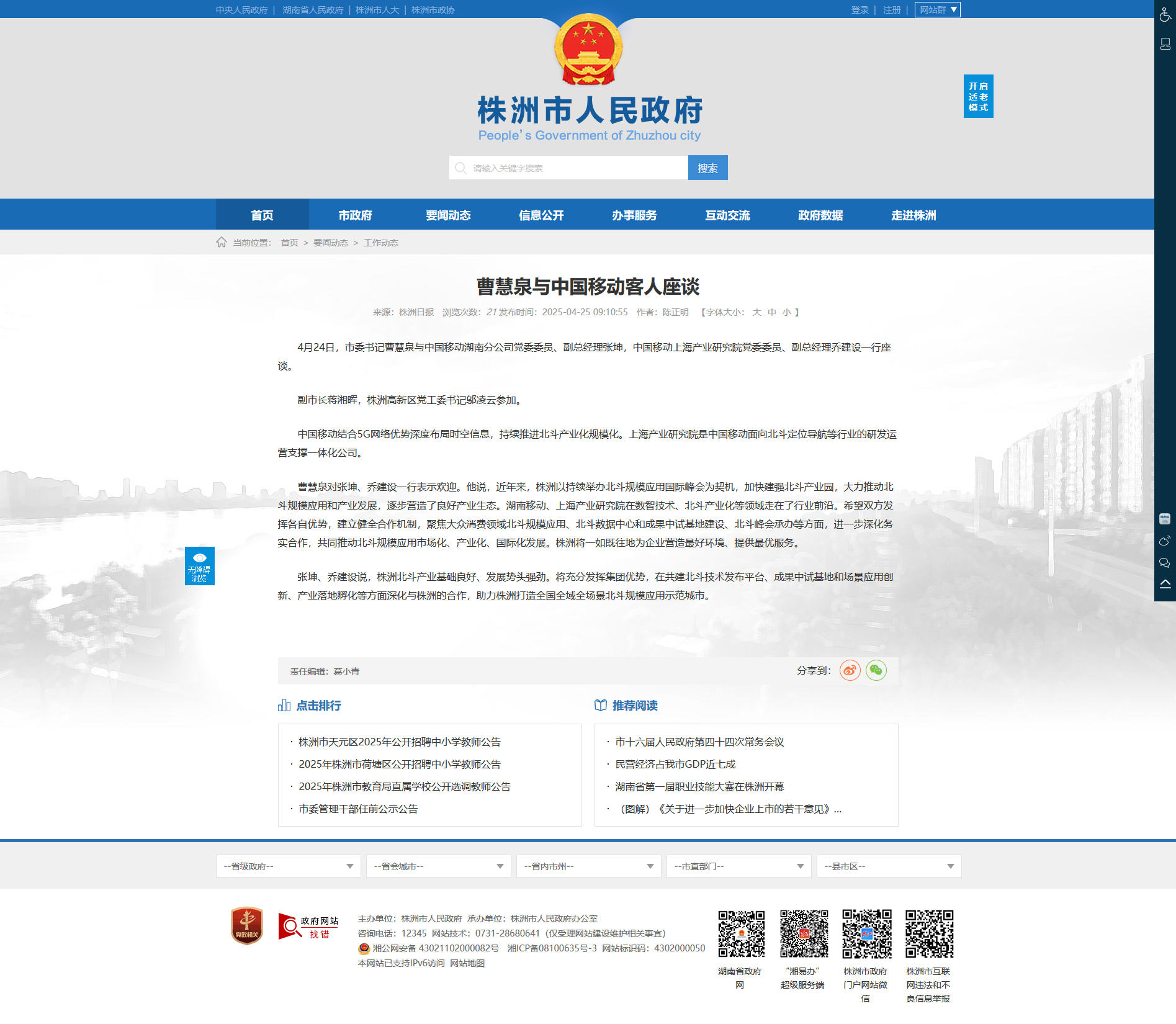This screenshot has width=1176, height=1024.
Task: Expand the 省级政府 dropdown list
Action: pyautogui.click(x=288, y=866)
